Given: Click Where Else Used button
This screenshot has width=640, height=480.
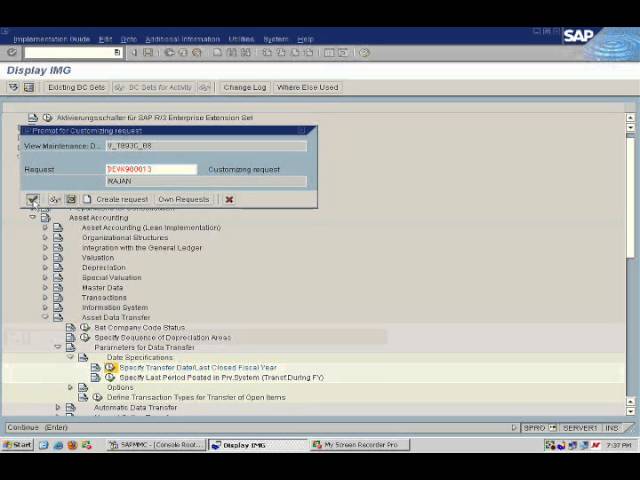Looking at the screenshot, I should point(307,87).
